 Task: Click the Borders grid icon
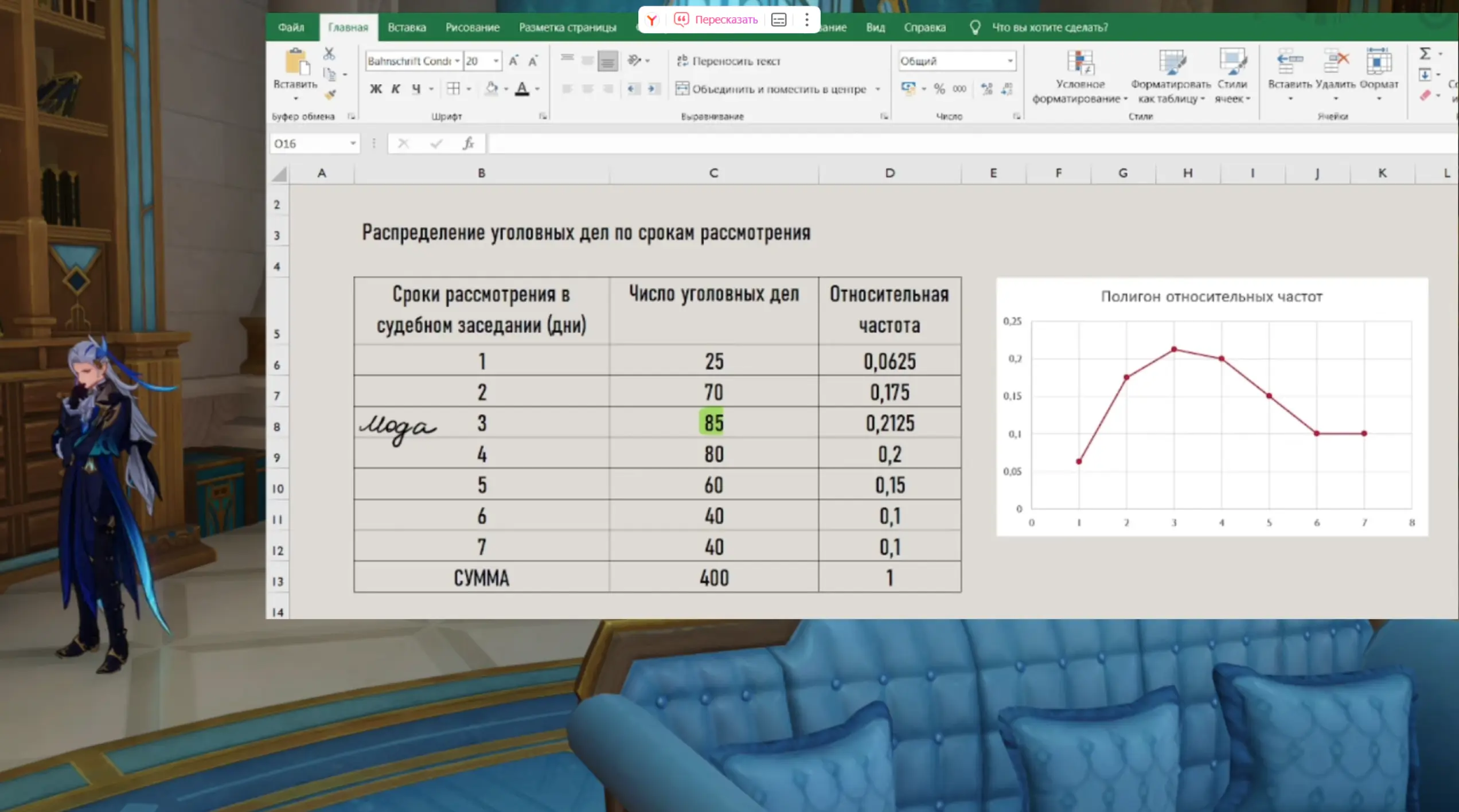(453, 89)
